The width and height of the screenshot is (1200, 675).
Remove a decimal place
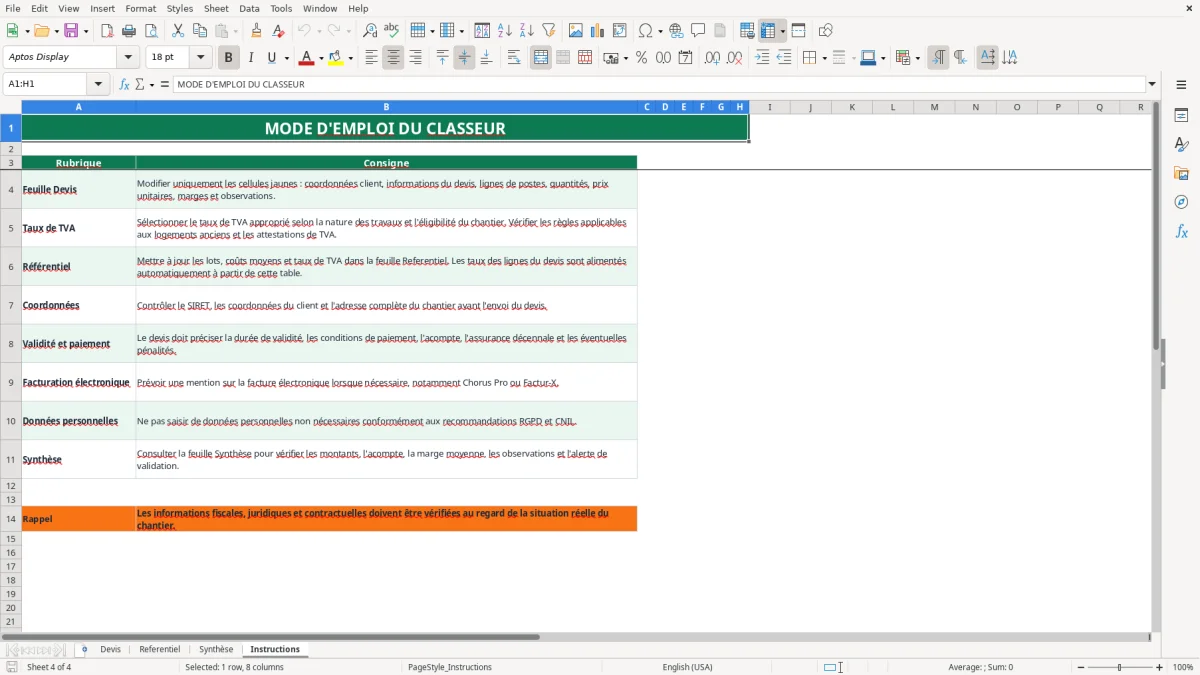coord(735,58)
